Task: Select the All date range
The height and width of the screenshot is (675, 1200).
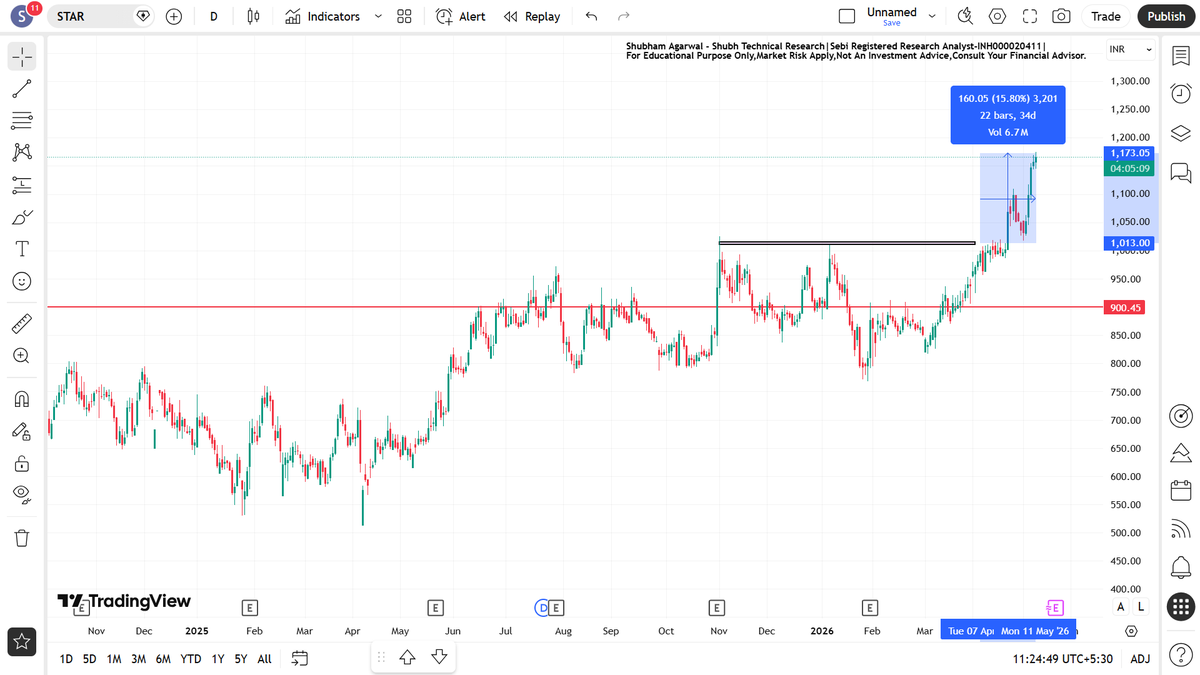Action: pos(264,659)
